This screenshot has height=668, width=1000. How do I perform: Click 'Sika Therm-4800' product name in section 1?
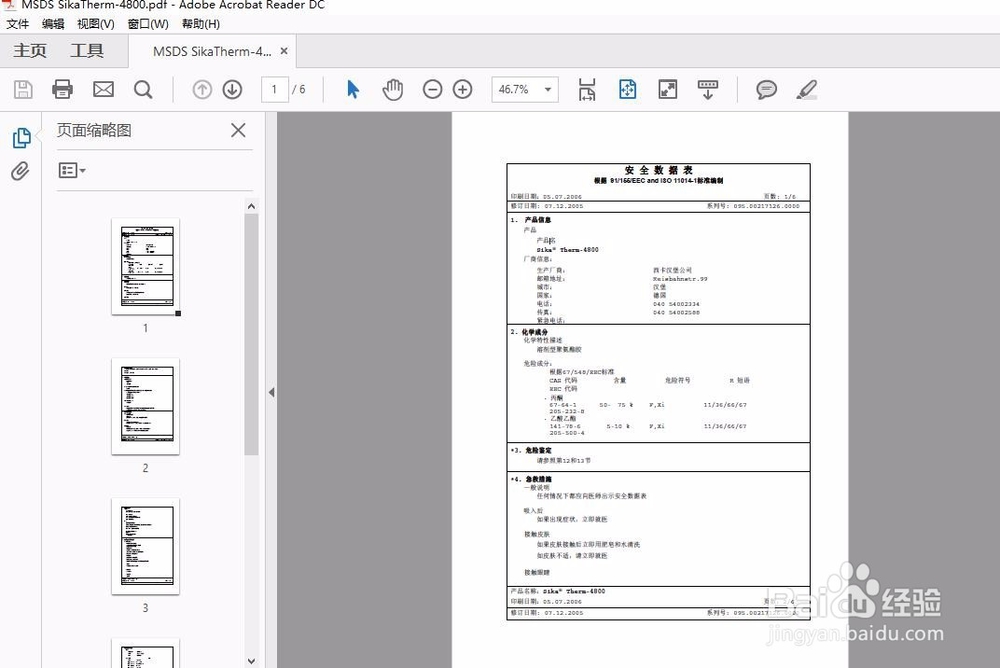(568, 250)
